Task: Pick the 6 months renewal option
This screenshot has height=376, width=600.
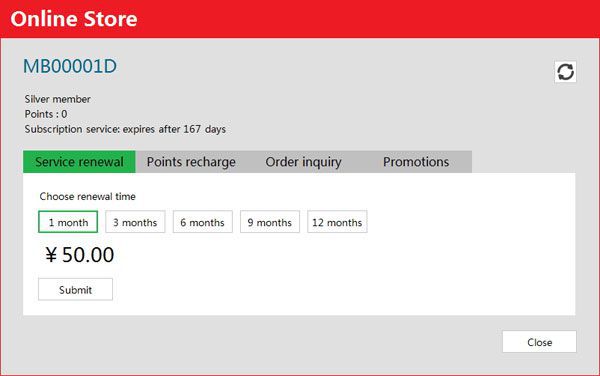Action: 202,222
